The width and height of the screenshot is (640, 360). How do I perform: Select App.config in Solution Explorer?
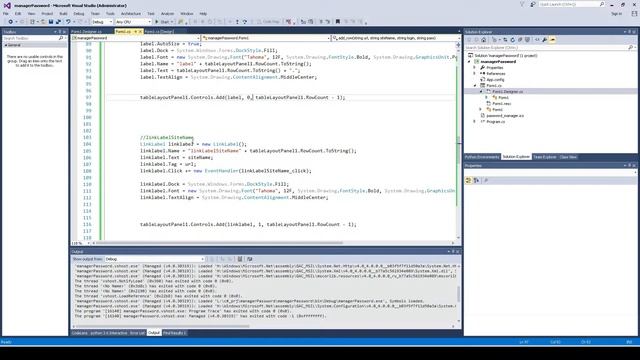[495, 80]
